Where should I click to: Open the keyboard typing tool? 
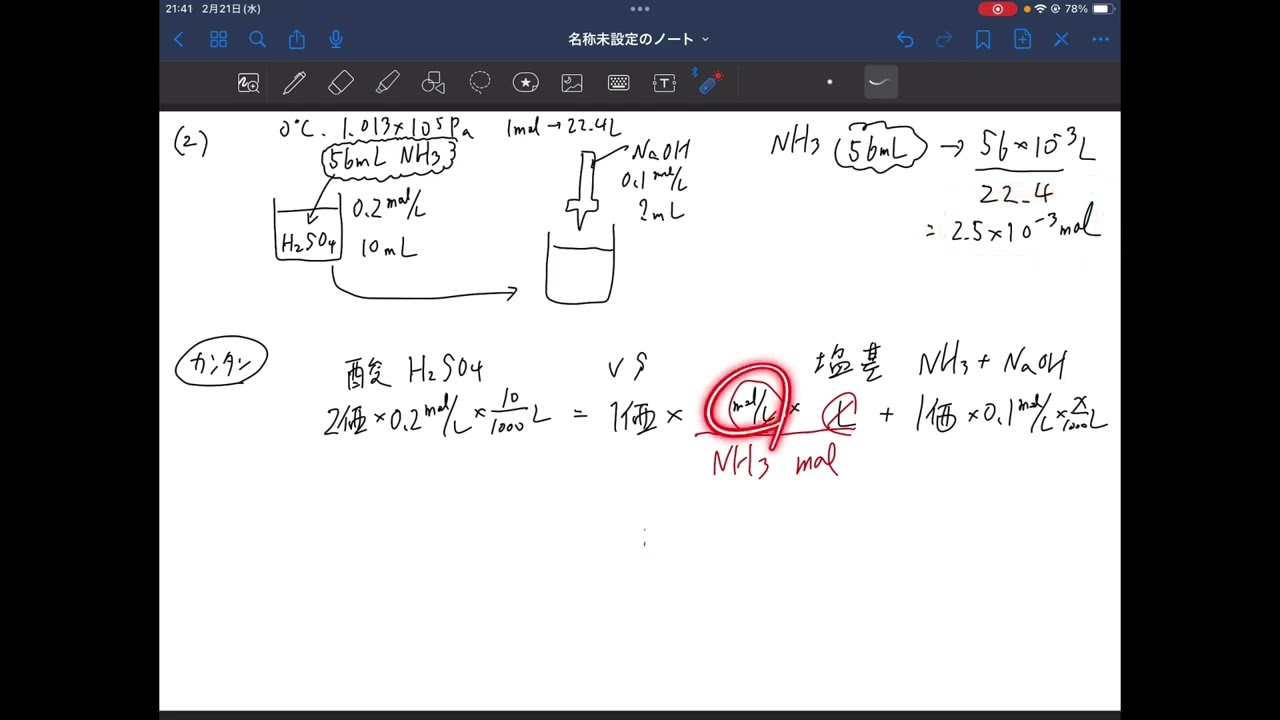pyautogui.click(x=618, y=83)
